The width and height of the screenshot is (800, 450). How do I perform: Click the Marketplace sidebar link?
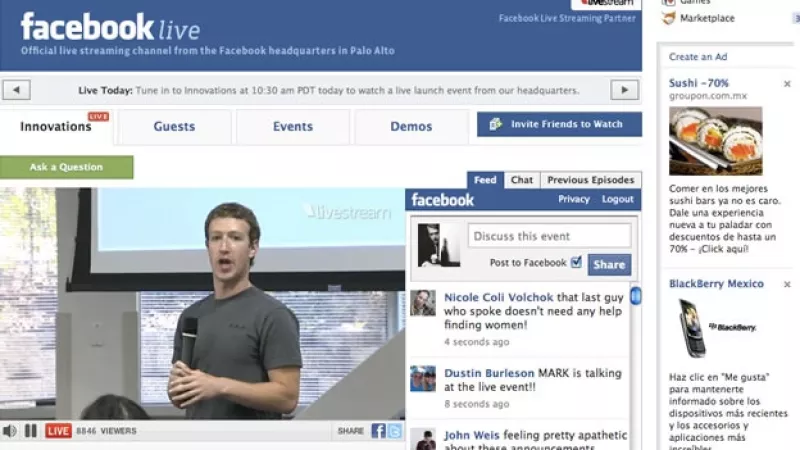pyautogui.click(x=707, y=18)
